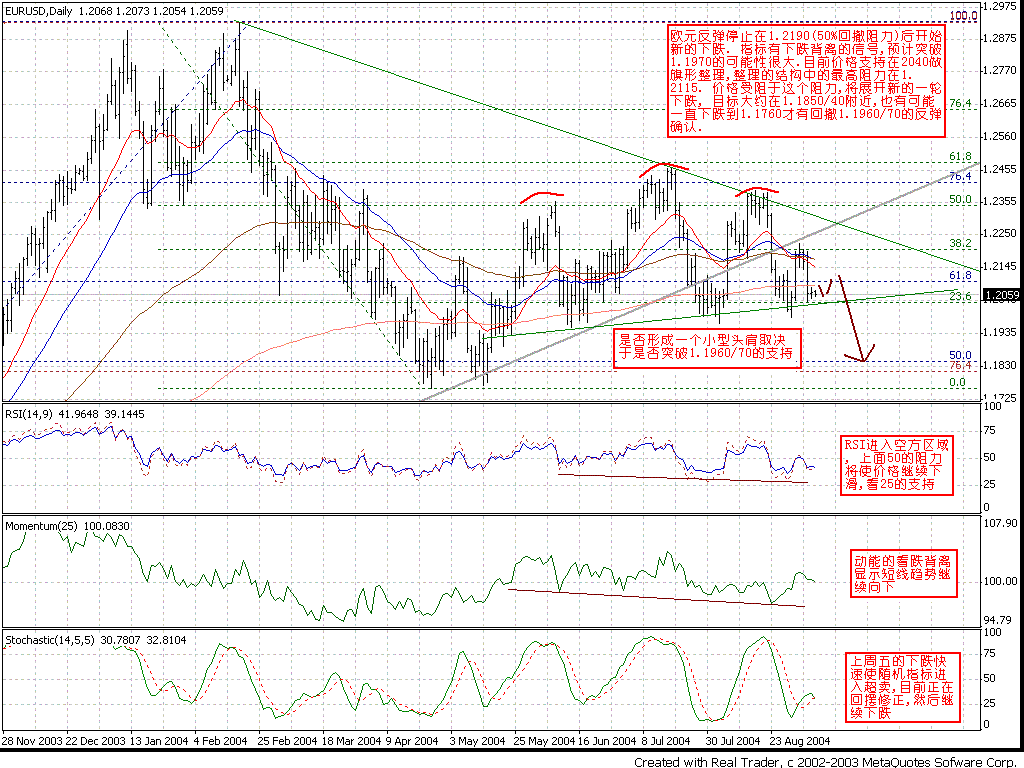
Task: Click the 0.0 Fibonacci level label
Action: [957, 383]
